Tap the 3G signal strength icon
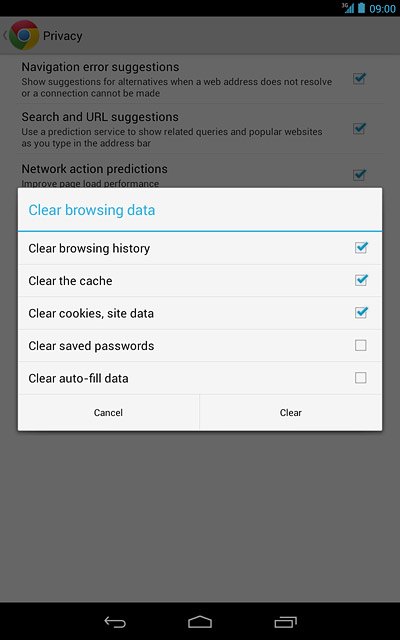 (348, 8)
